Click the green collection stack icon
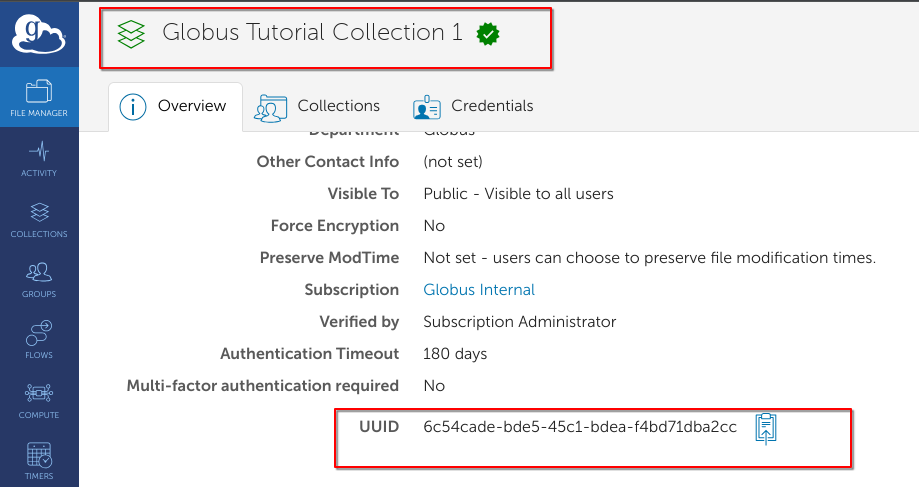The height and width of the screenshot is (487, 919). coord(132,34)
